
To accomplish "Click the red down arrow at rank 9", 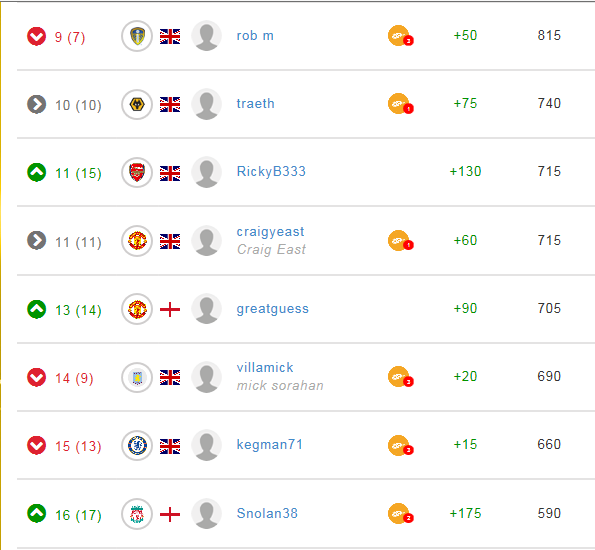I will pyautogui.click(x=36, y=36).
